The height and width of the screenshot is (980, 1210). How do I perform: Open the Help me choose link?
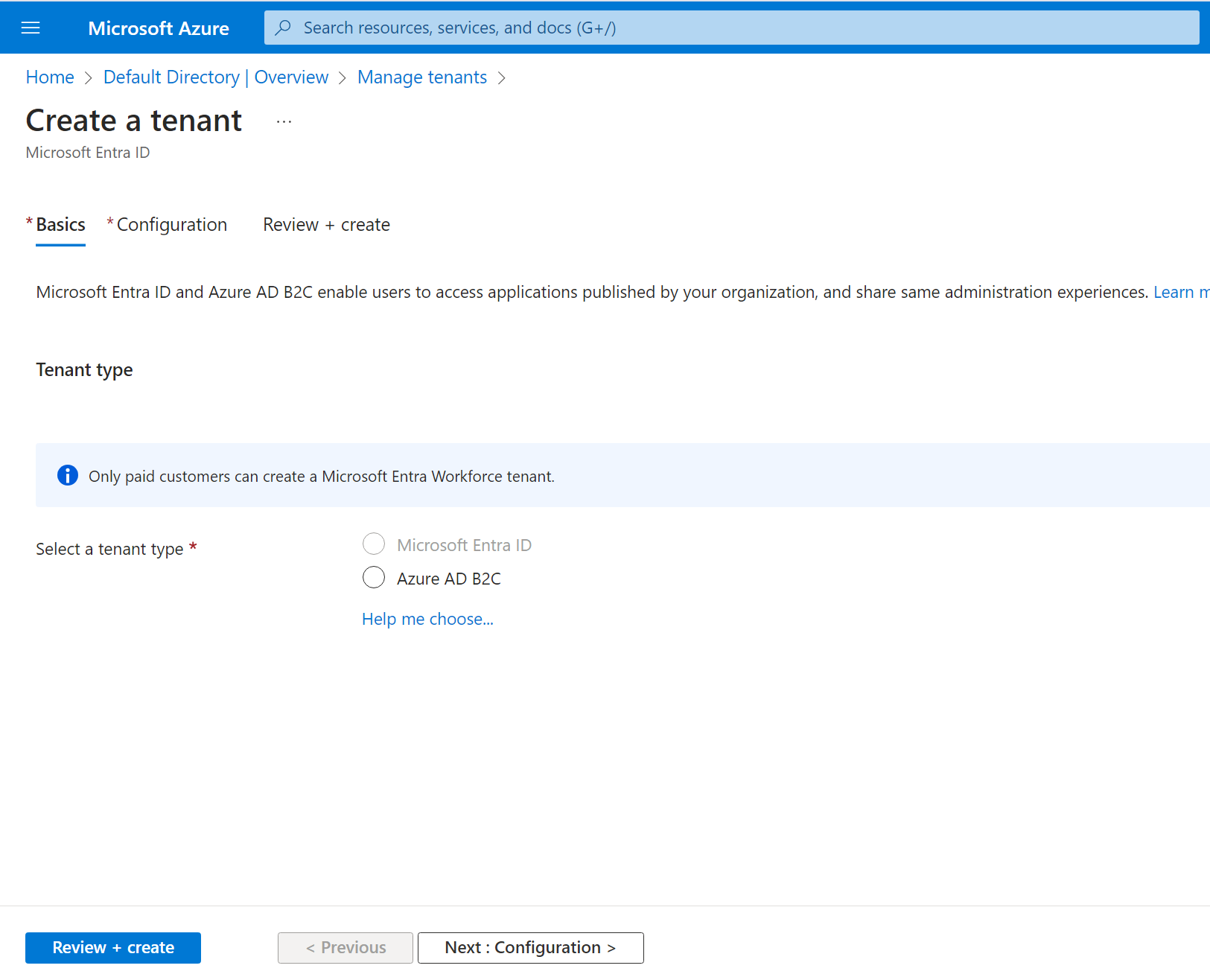pos(427,620)
